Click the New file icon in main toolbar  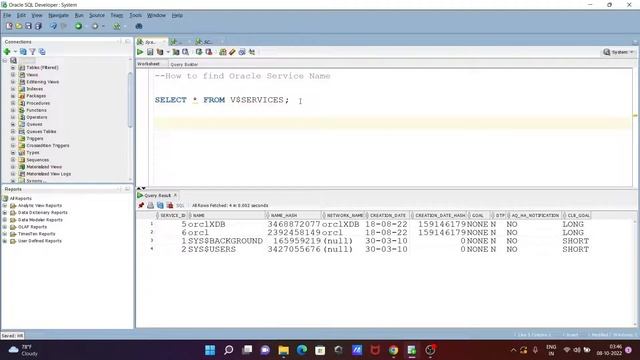(x=9, y=26)
